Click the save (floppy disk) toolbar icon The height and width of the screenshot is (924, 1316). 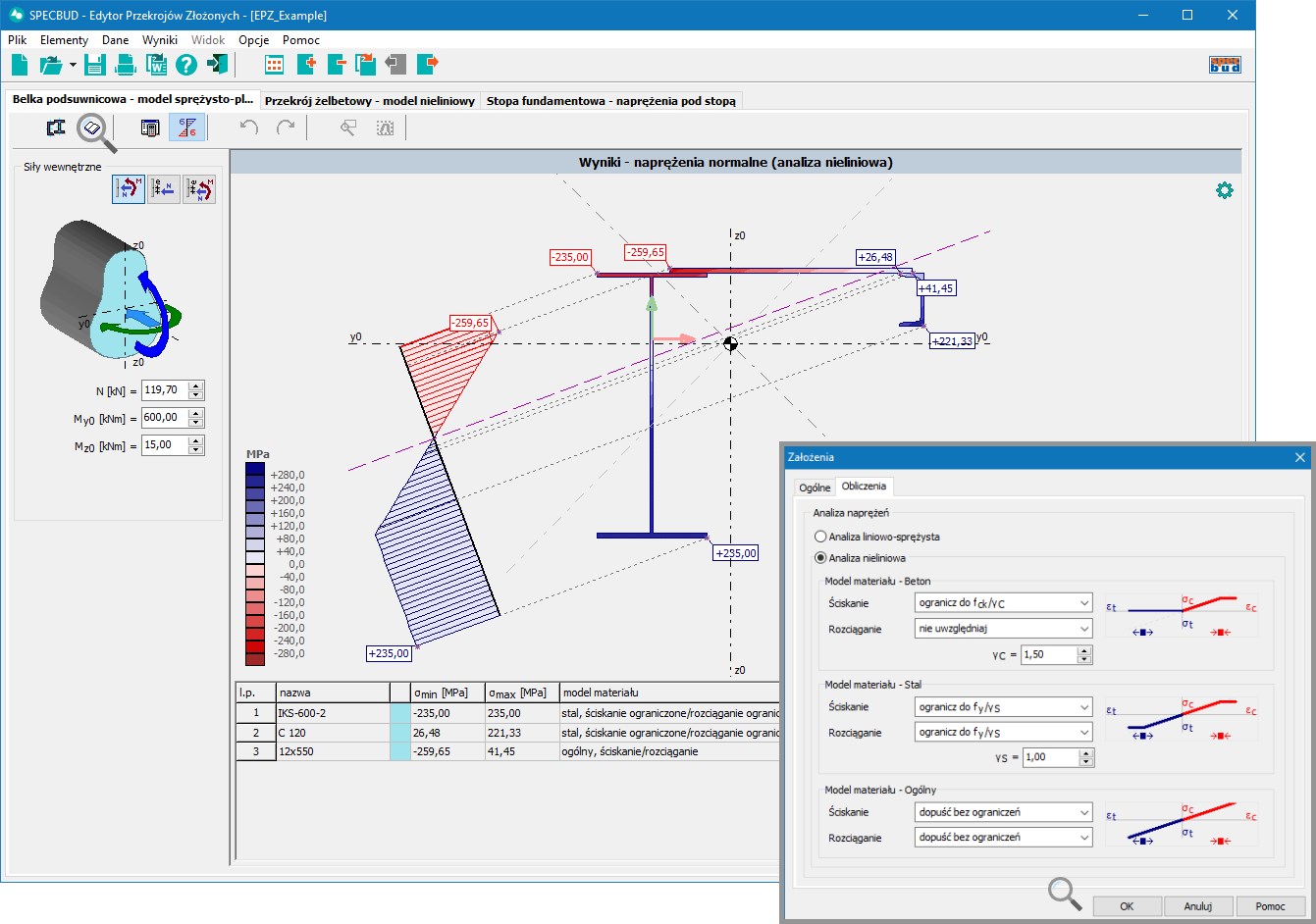point(94,65)
